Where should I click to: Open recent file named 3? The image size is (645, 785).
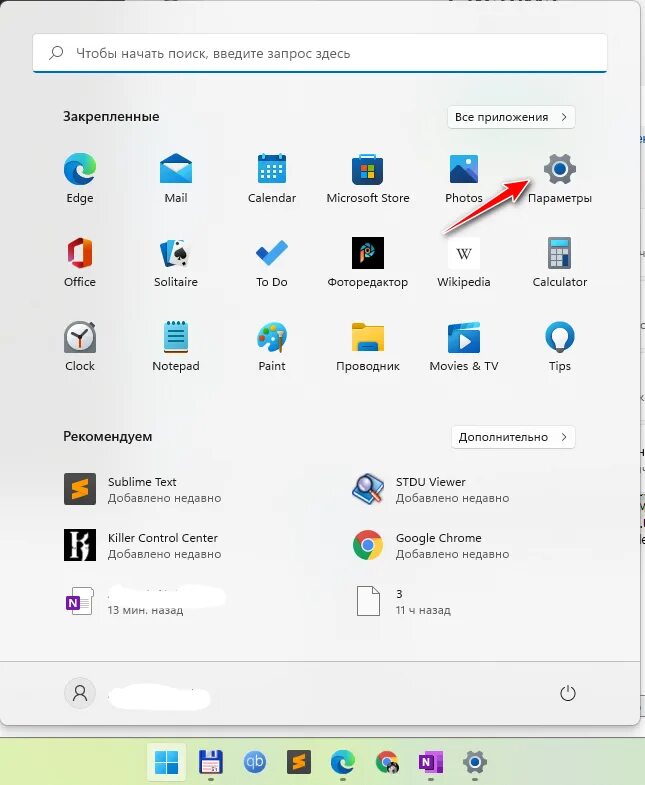pyautogui.click(x=403, y=601)
